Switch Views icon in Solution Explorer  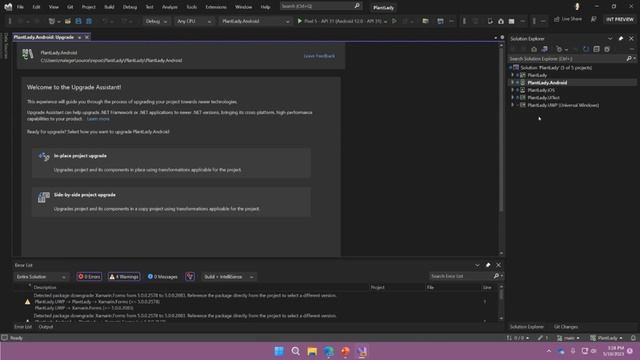tap(544, 49)
